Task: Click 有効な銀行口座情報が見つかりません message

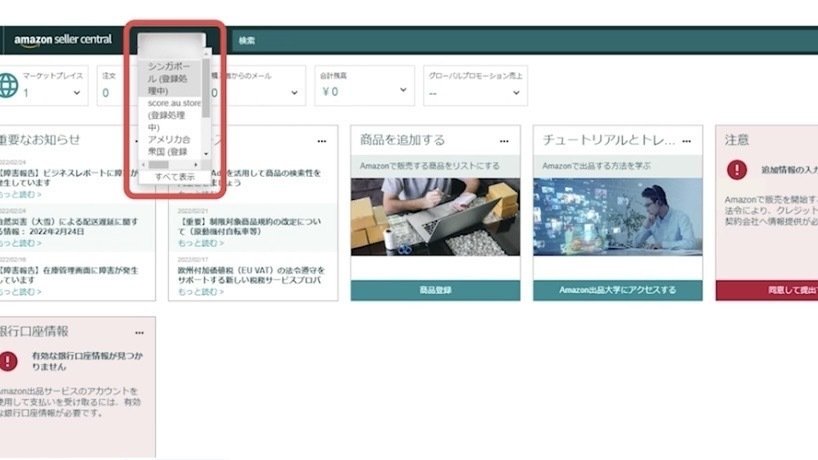Action: [x=87, y=361]
